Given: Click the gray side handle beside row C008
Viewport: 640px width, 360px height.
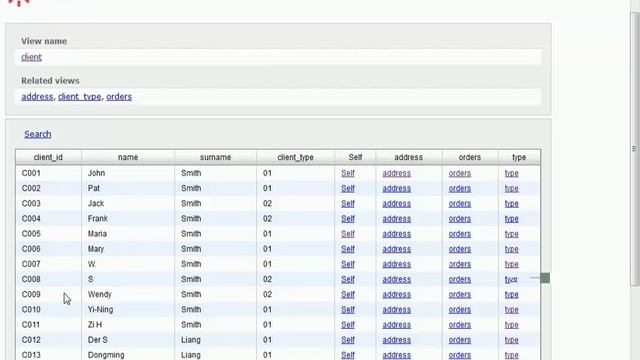Looking at the screenshot, I should [545, 278].
